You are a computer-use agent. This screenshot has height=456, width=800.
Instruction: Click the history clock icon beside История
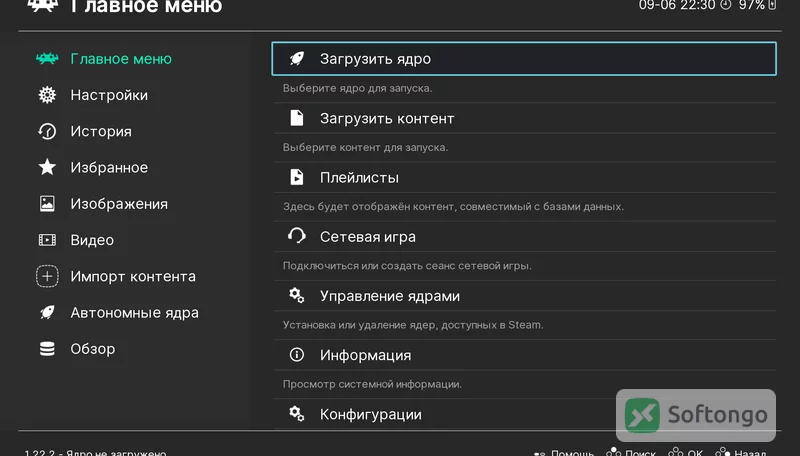[47, 131]
